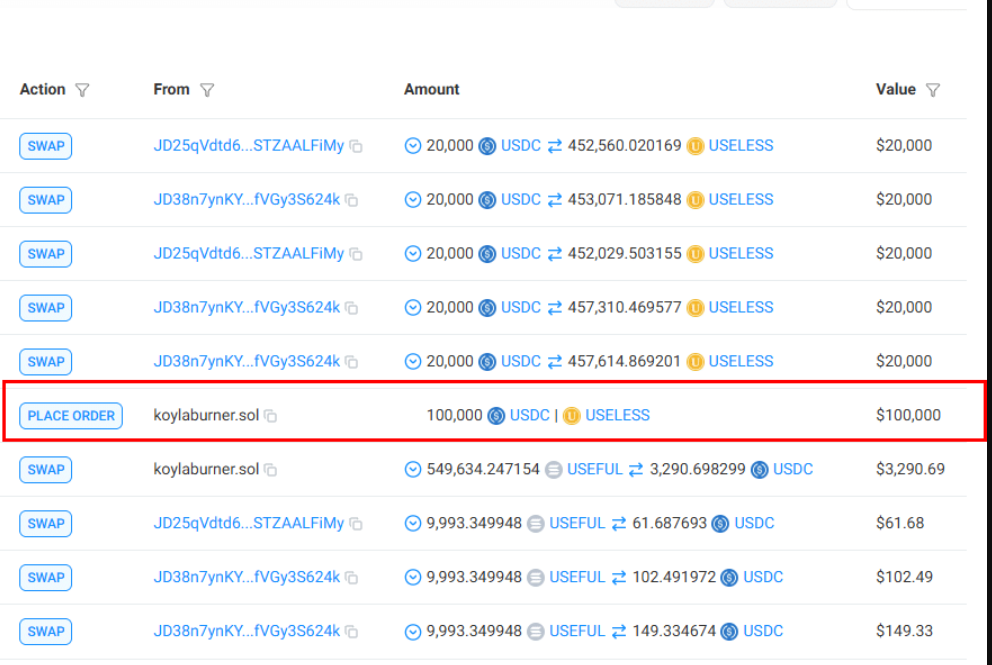
Task: Click USEFUL token icon in the $61.68 row
Action: point(536,524)
